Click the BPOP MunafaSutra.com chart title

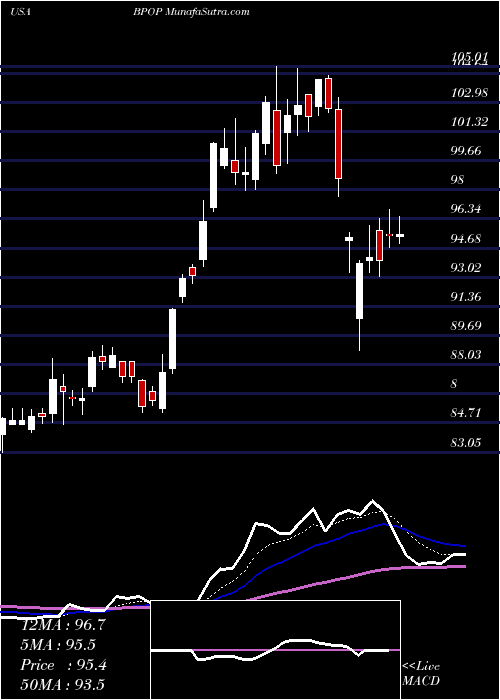pyautogui.click(x=191, y=12)
